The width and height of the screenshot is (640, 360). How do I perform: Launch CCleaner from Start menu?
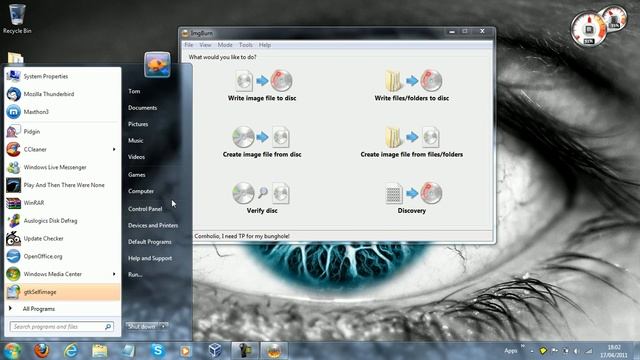[x=62, y=149]
